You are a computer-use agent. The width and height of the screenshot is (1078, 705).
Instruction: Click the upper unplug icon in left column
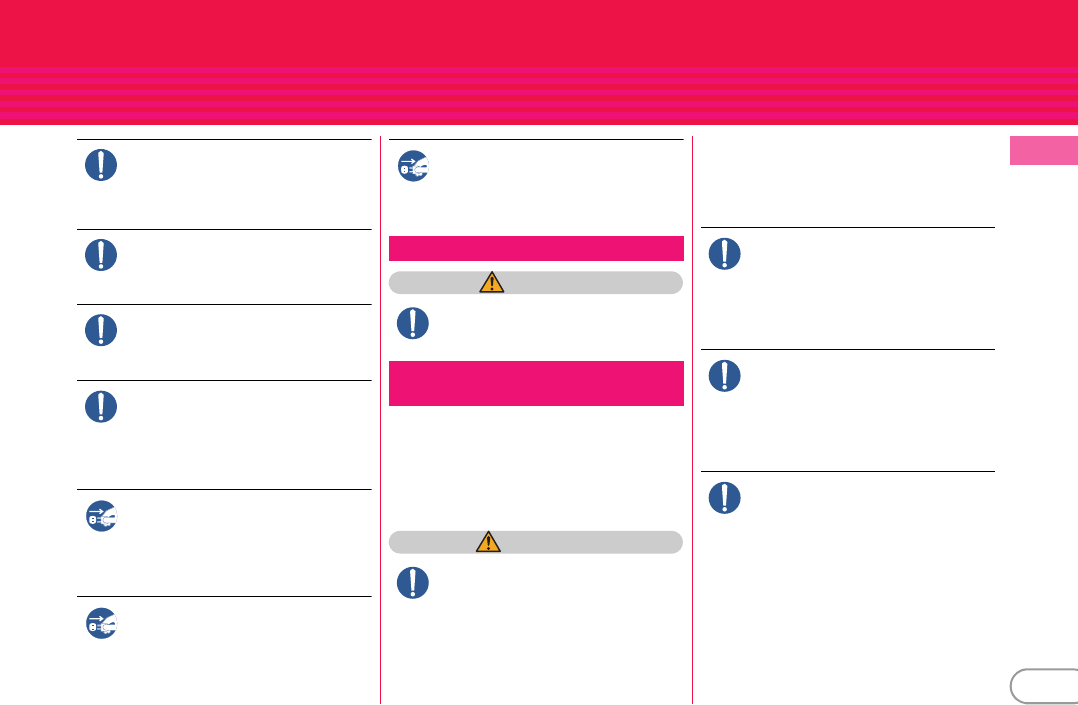102,516
